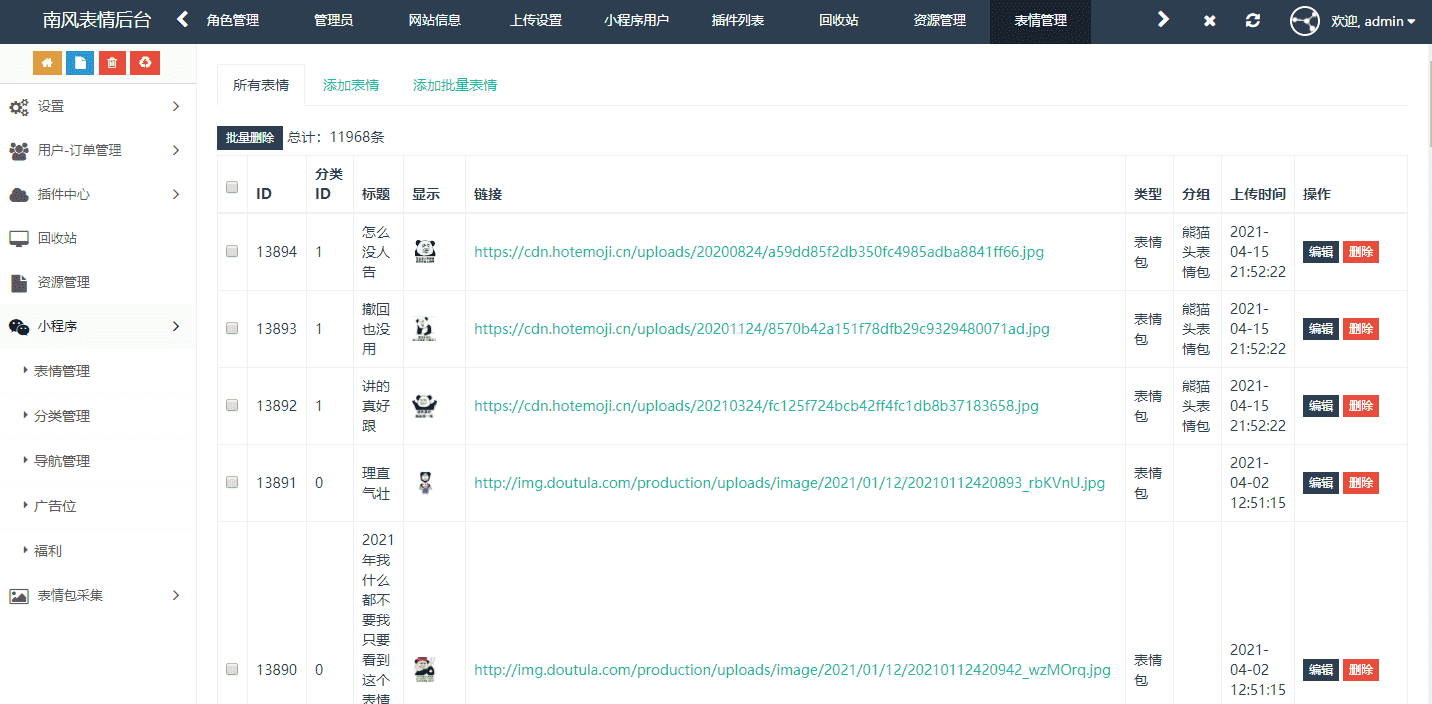Select all rows via the header checkbox
The height and width of the screenshot is (704, 1432).
pos(232,186)
